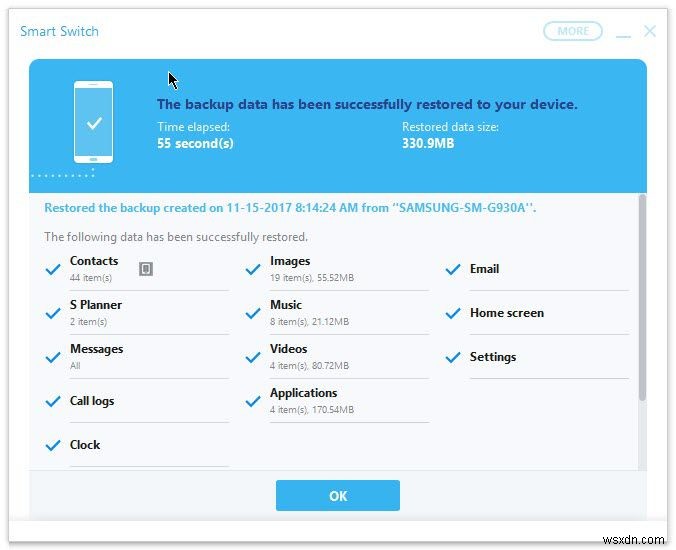Click the checkmark beside Applications
676x550 pixels.
tap(252, 401)
